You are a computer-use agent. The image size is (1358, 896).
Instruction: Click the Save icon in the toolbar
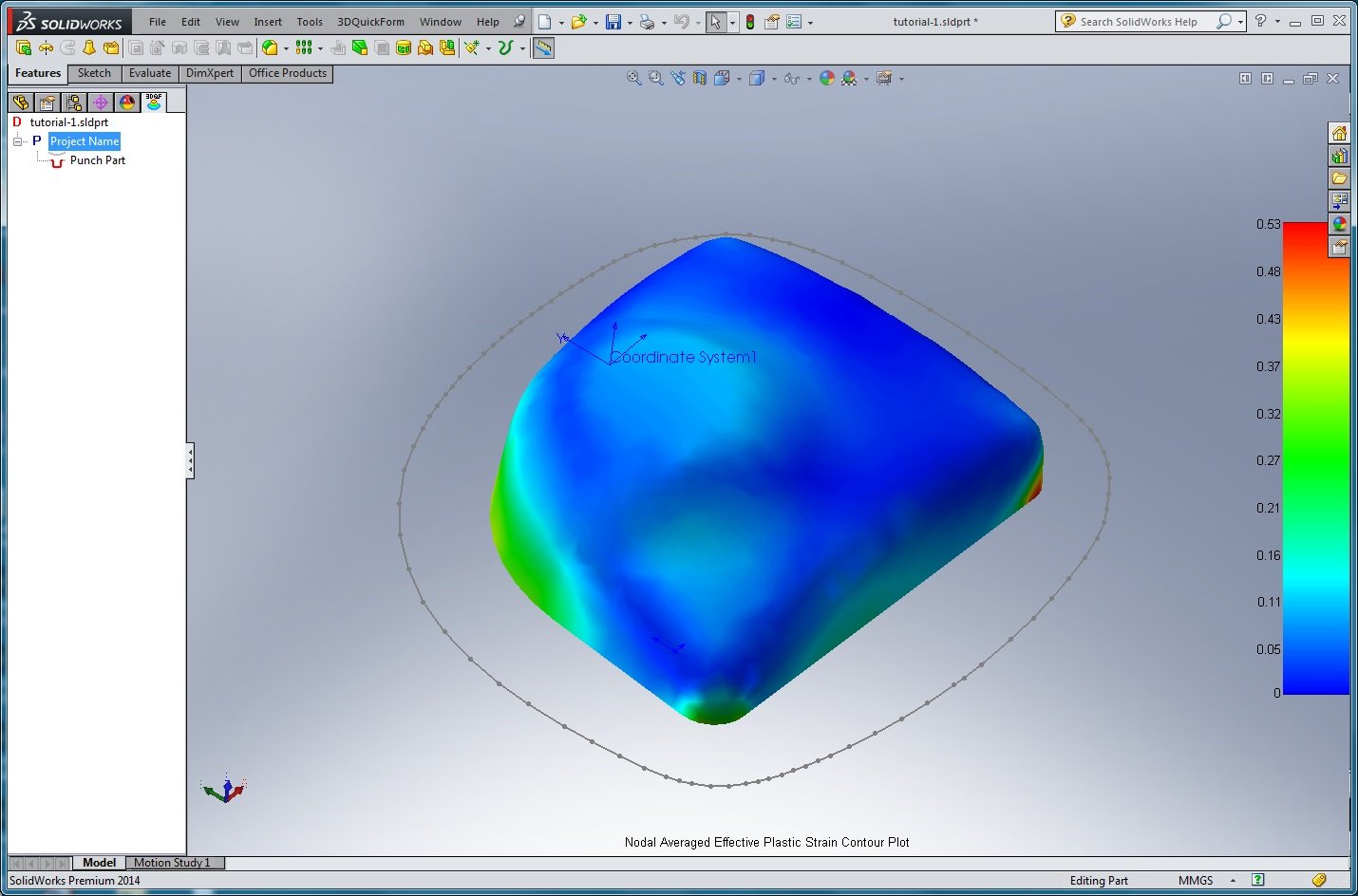[x=613, y=22]
